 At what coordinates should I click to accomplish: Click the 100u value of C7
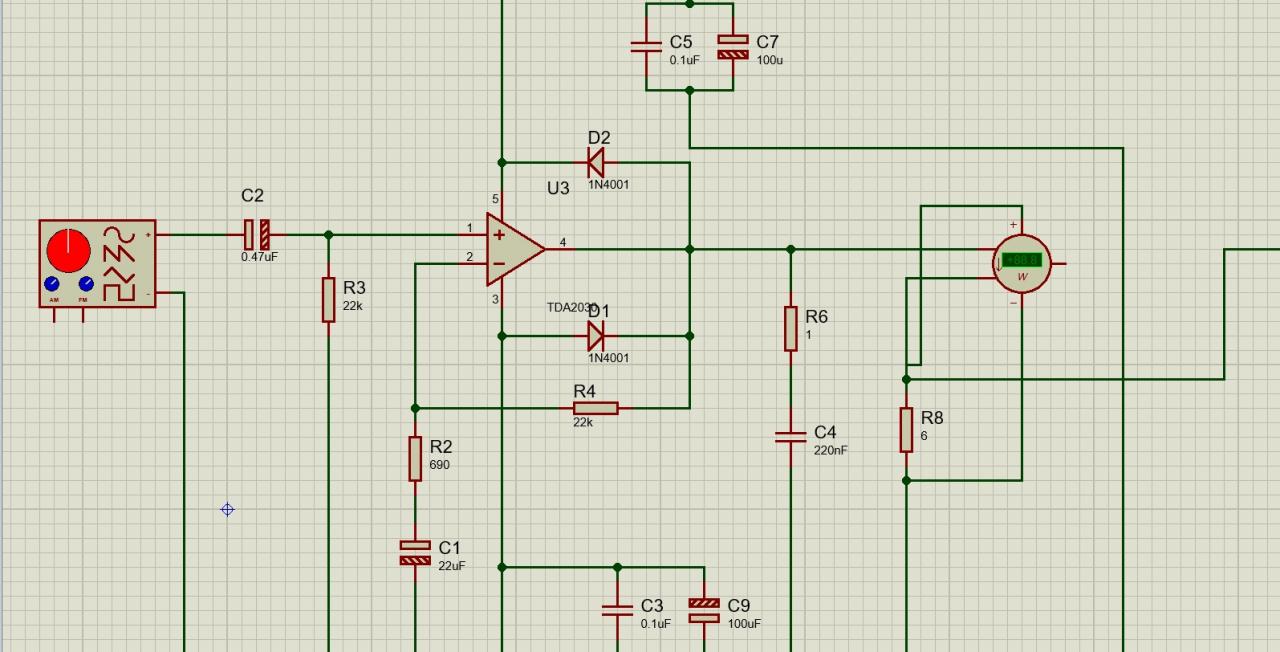click(x=770, y=60)
